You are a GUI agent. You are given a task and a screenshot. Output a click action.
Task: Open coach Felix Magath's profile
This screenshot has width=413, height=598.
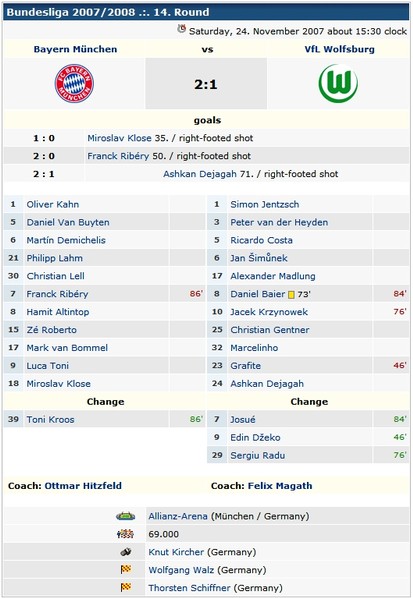(x=280, y=486)
